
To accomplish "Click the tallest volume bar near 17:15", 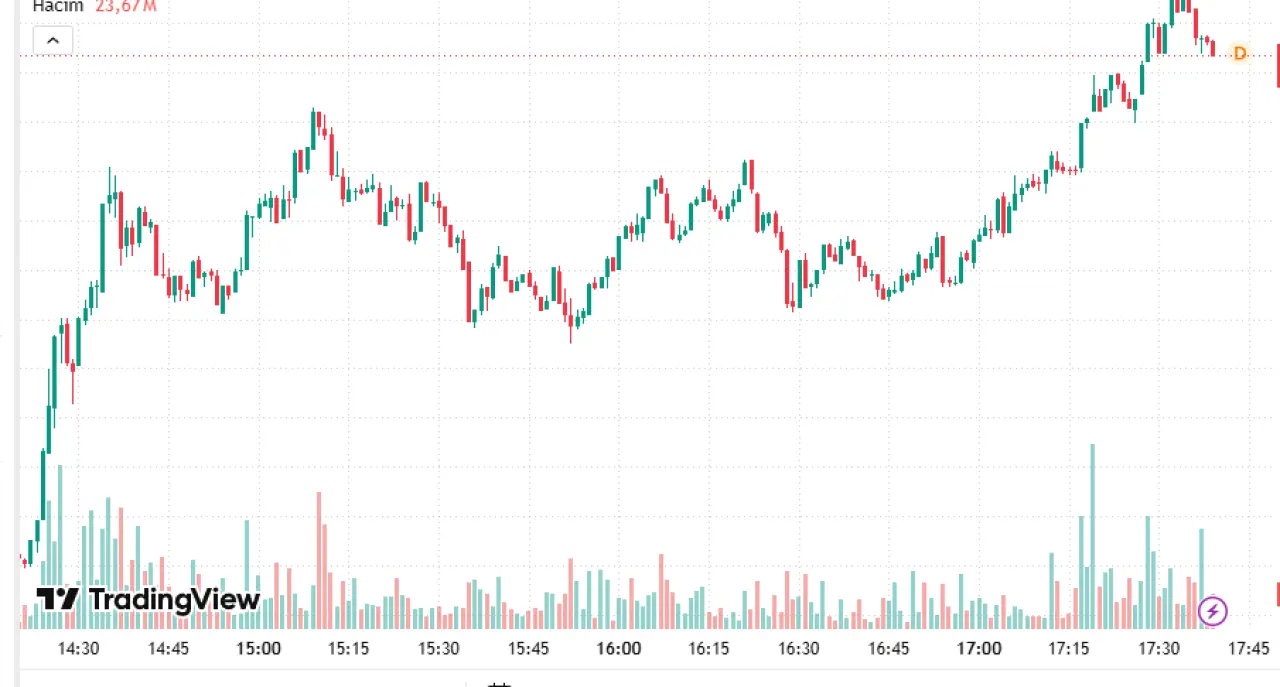I will pyautogui.click(x=1092, y=536).
